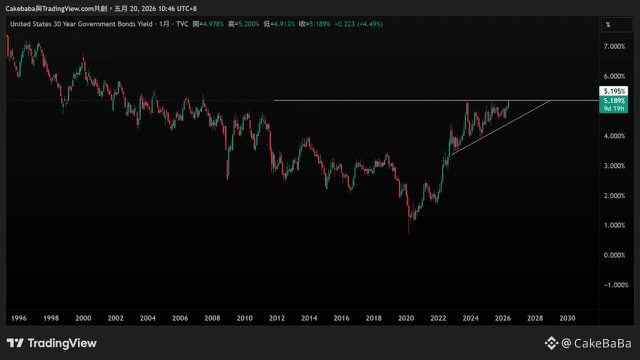Click the 2030 year label
The image size is (640, 360).
coord(567,318)
